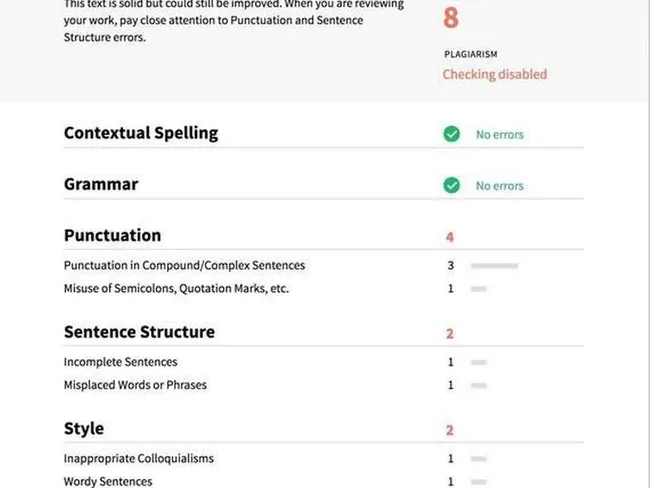Select the Sentence Structure heading
The height and width of the screenshot is (488, 650).
coord(139,332)
